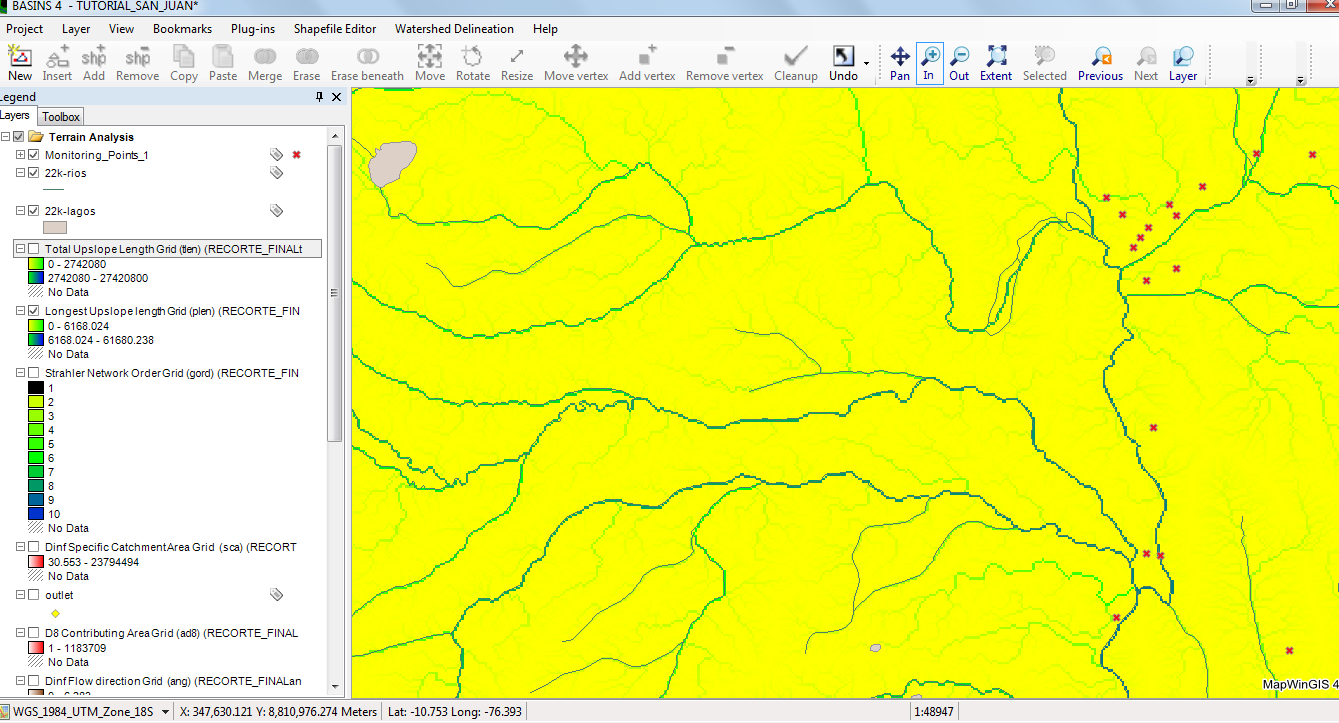Open the Watershed Delineation menu
1339x723 pixels.
coord(454,29)
